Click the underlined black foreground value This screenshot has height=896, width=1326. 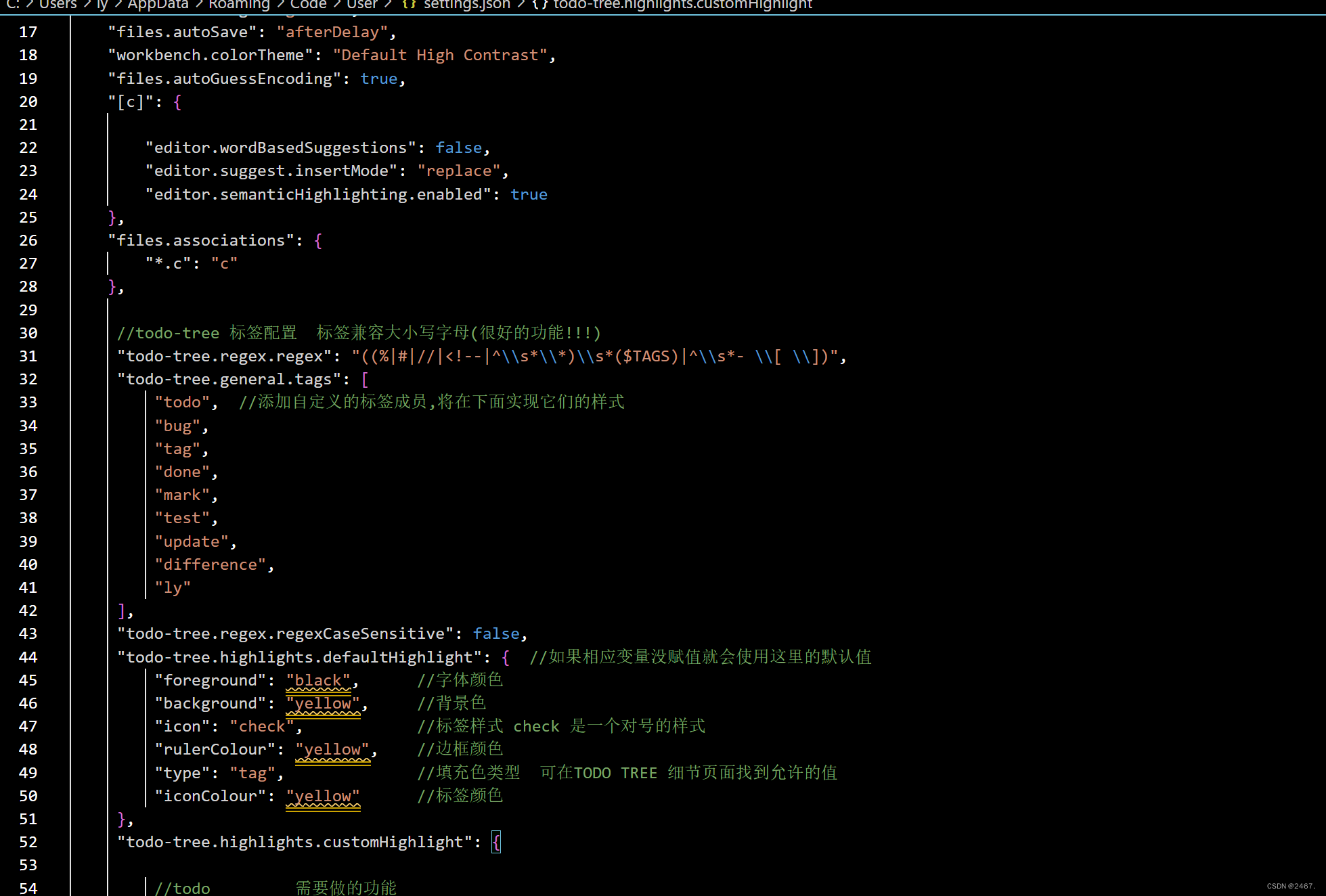[318, 680]
